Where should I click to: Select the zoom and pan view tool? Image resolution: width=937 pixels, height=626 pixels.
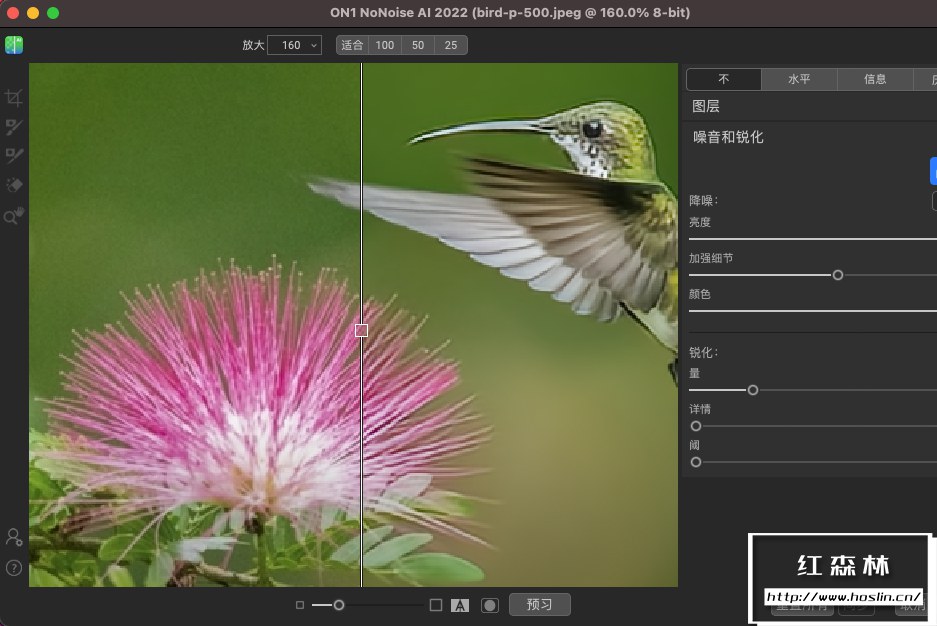click(14, 215)
